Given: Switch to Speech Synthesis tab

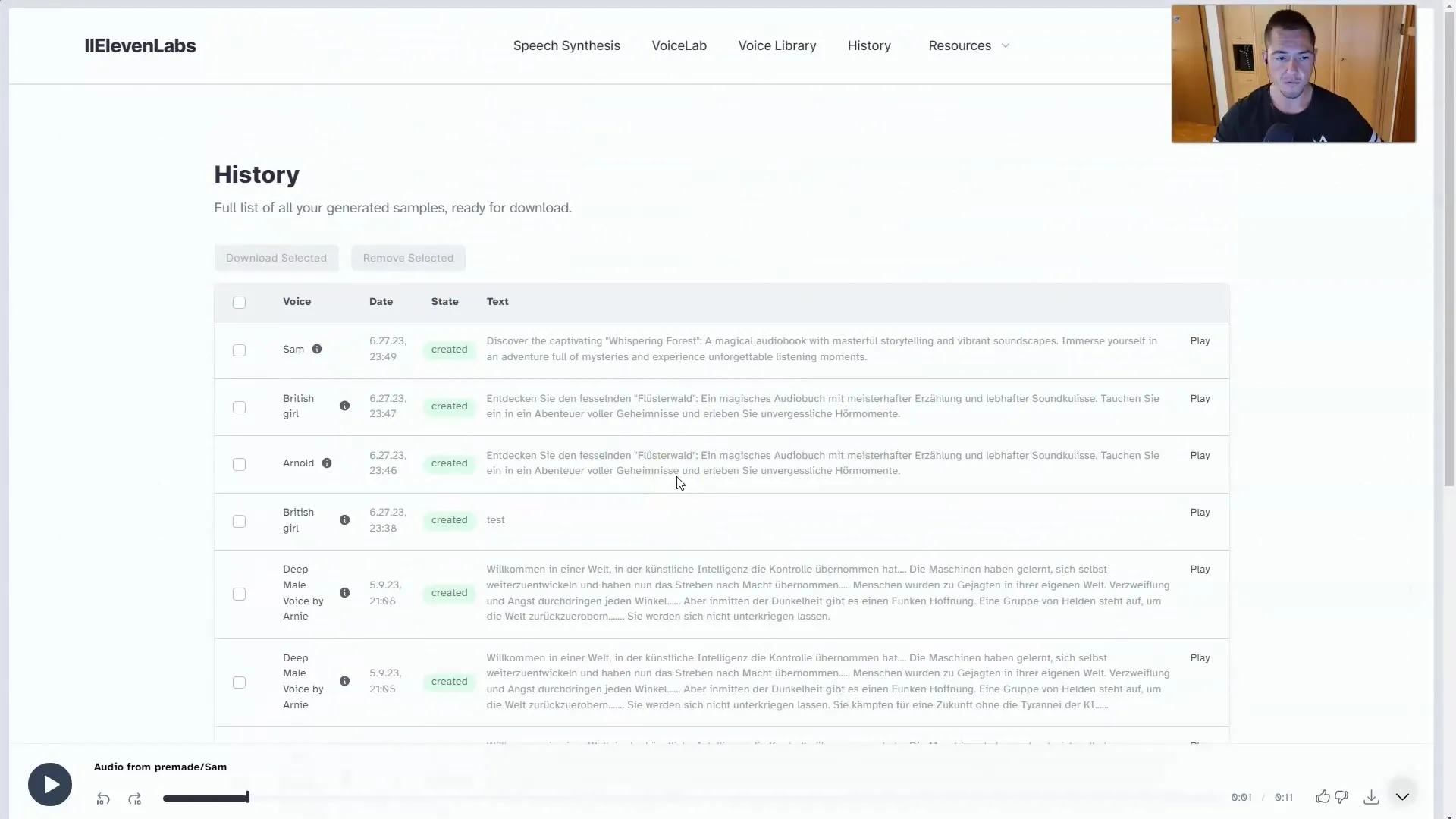Looking at the screenshot, I should [565, 45].
